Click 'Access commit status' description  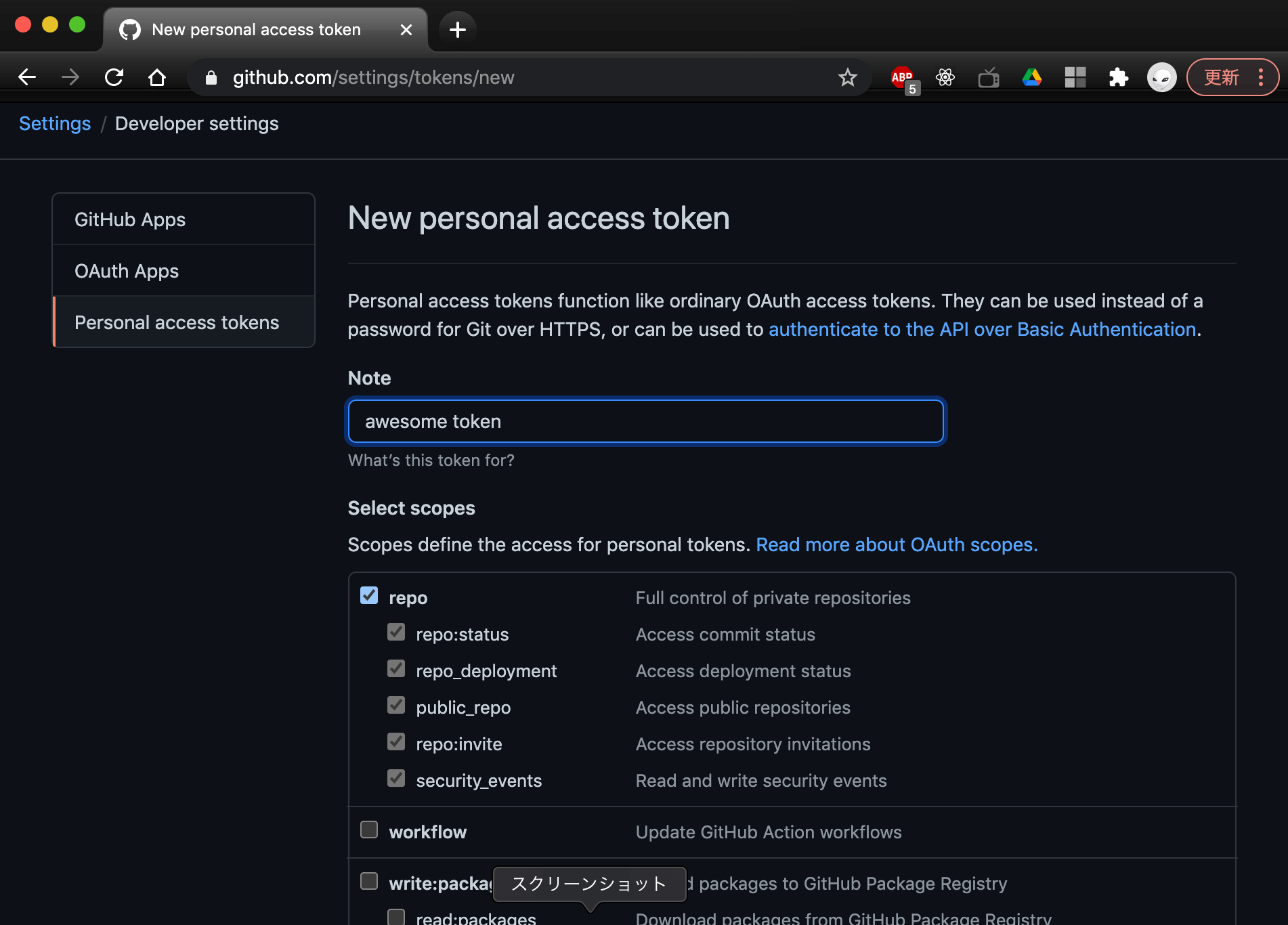coord(725,634)
